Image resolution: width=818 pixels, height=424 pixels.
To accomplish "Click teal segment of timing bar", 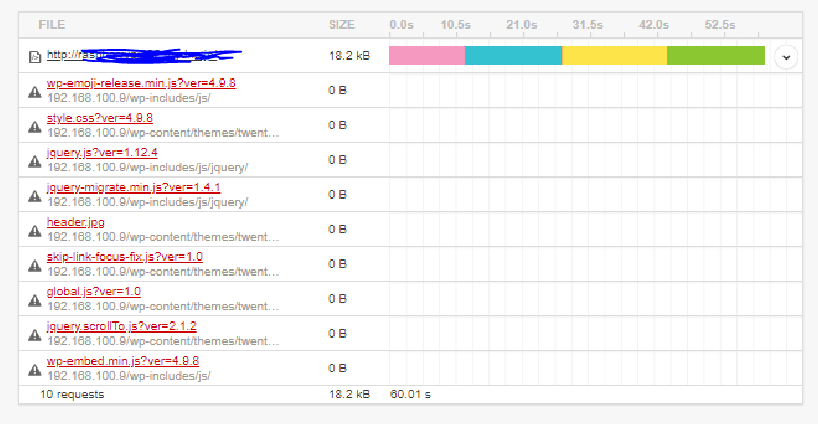I will tap(513, 56).
